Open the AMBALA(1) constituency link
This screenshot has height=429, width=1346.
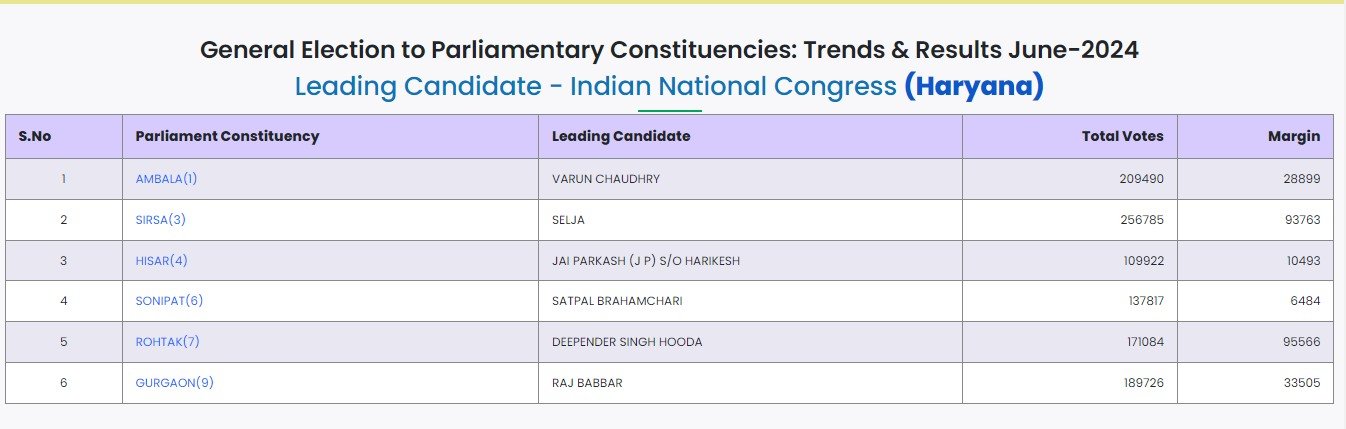pos(166,179)
